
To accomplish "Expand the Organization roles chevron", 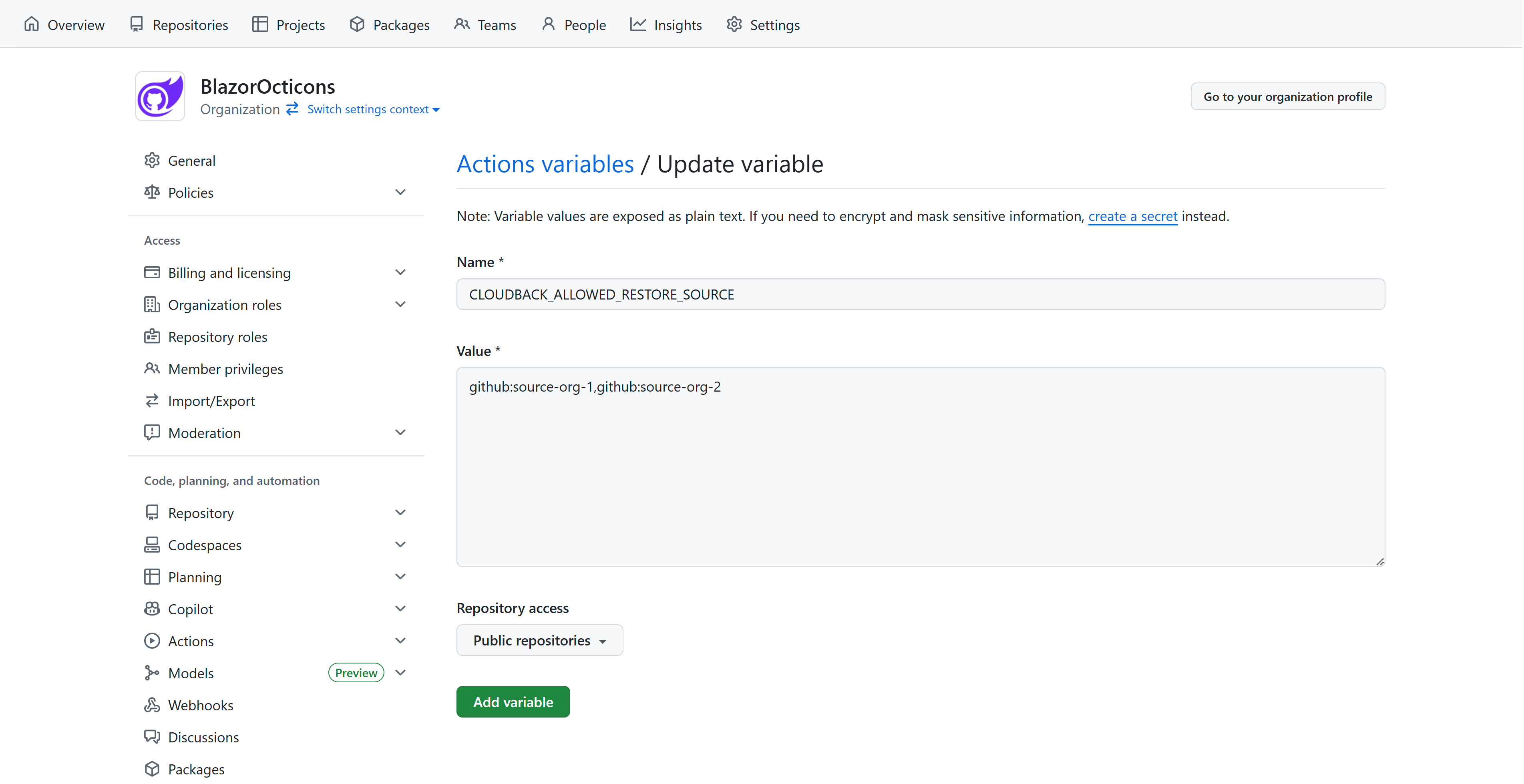I will tap(400, 304).
